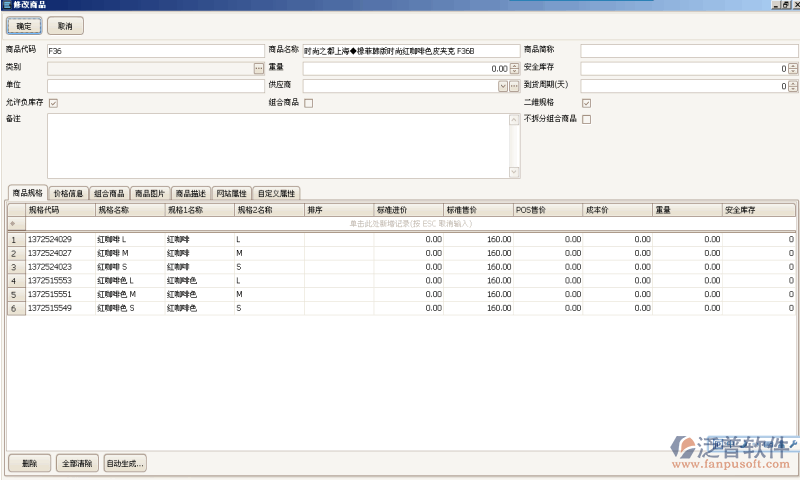Click the 安全库存 spinner arrows
The width and height of the screenshot is (800, 480).
(793, 68)
